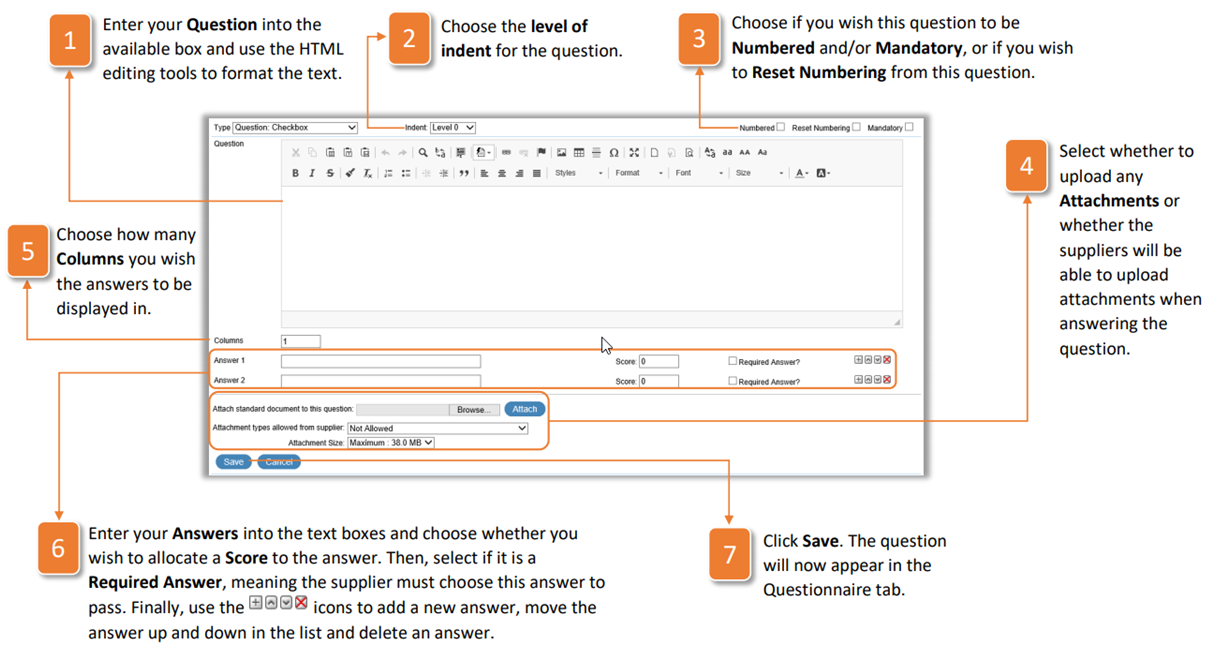Insert an image into the question
This screenshot has height=650, width=1209.
[x=563, y=152]
